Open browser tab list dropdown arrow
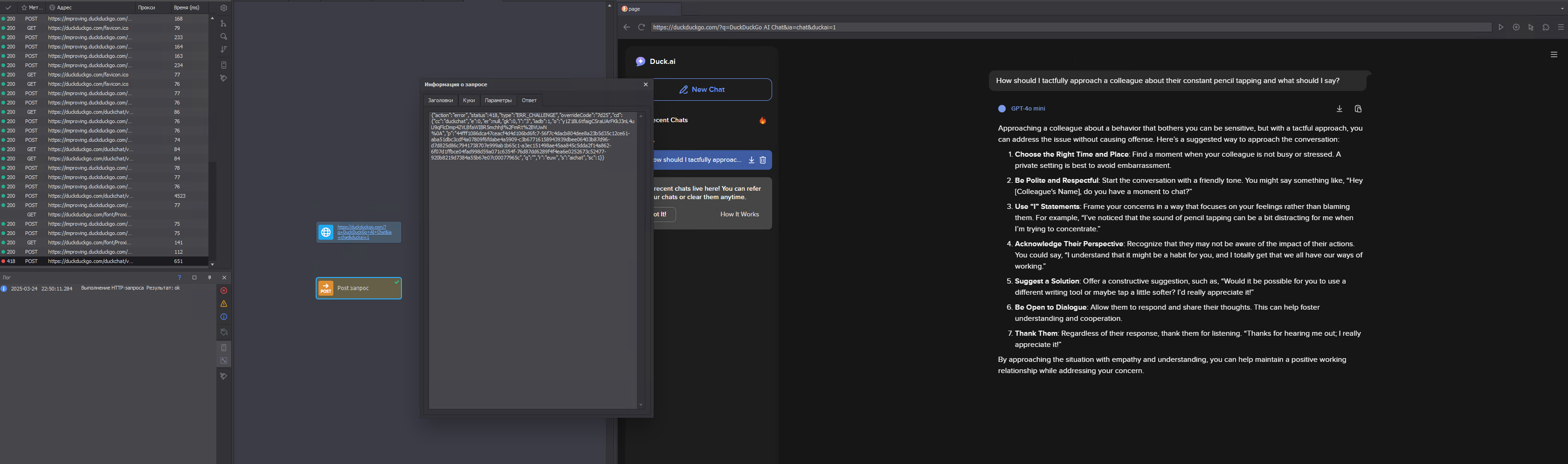 pos(1562,9)
